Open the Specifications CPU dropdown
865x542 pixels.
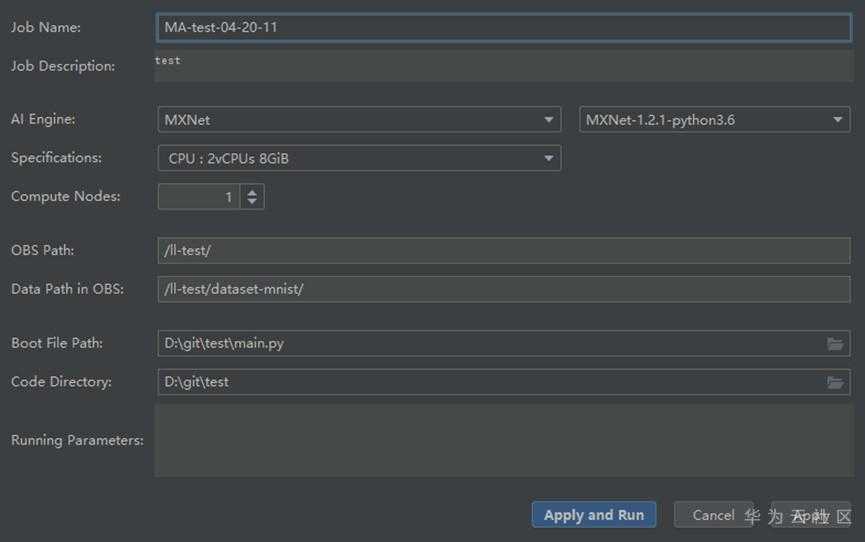[x=360, y=158]
